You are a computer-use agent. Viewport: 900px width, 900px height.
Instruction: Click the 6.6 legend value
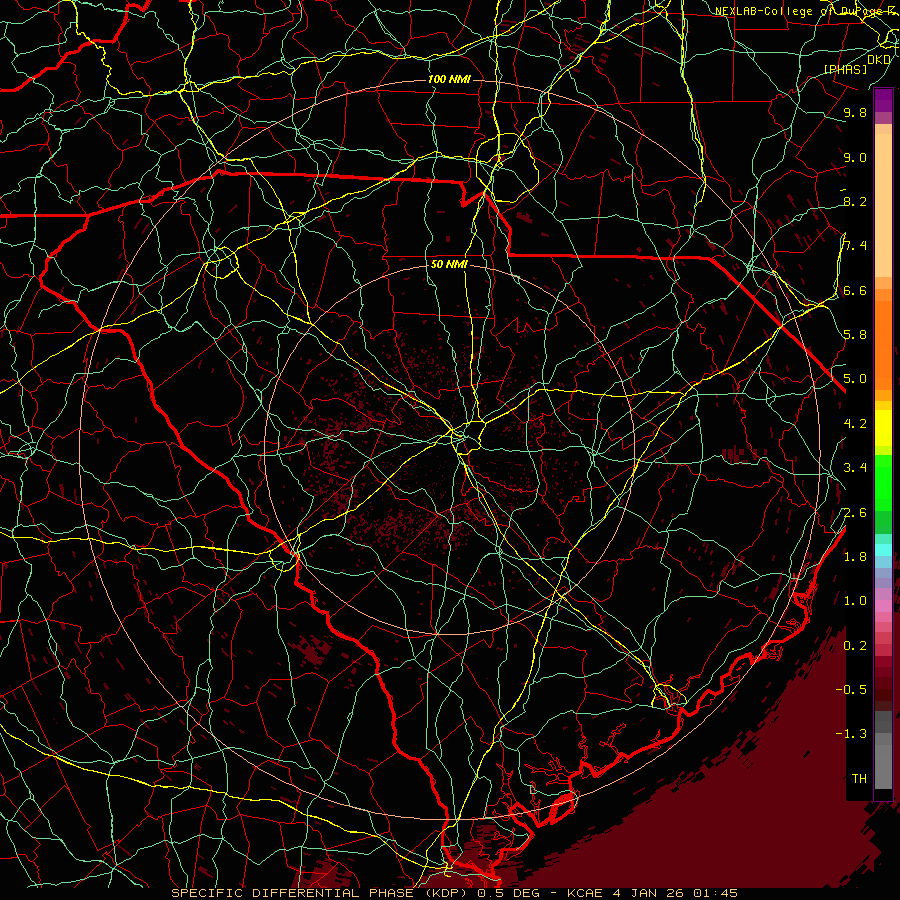click(855, 290)
